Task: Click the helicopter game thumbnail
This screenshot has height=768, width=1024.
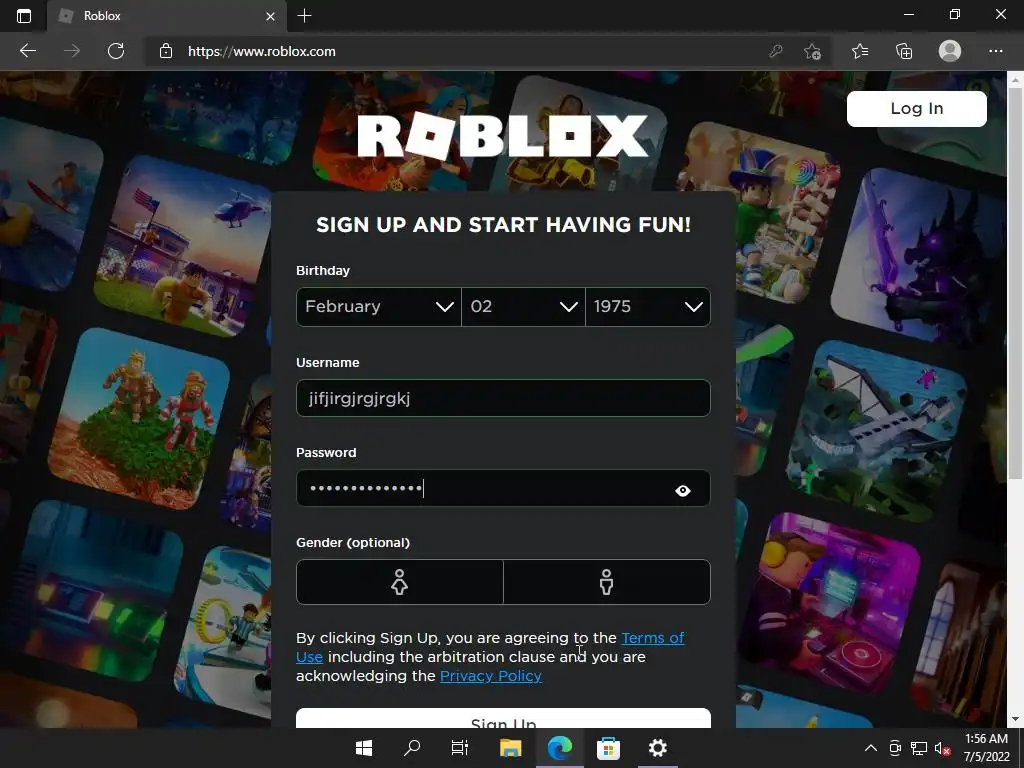Action: point(185,247)
